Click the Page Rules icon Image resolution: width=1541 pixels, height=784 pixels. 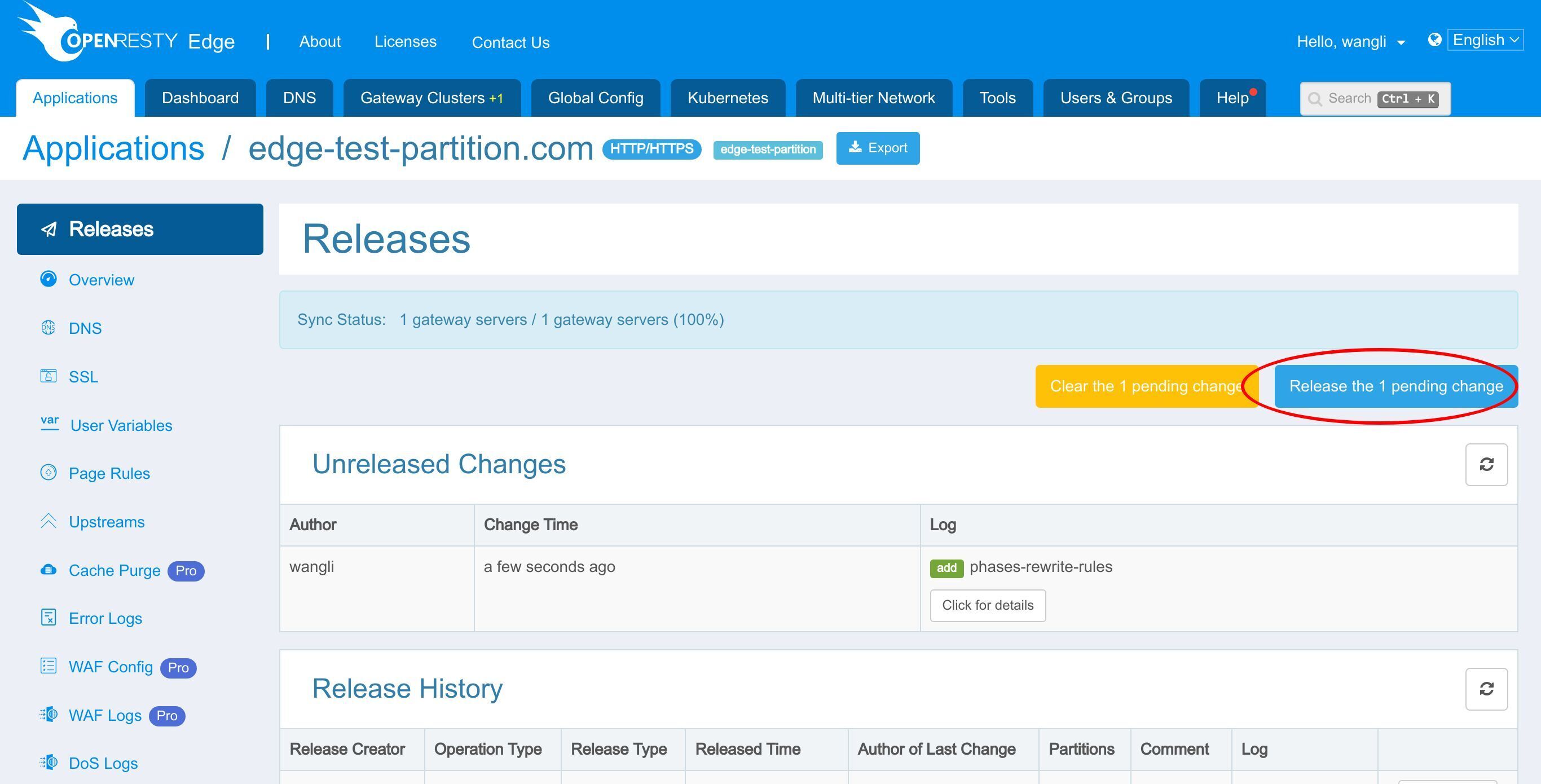click(x=49, y=473)
